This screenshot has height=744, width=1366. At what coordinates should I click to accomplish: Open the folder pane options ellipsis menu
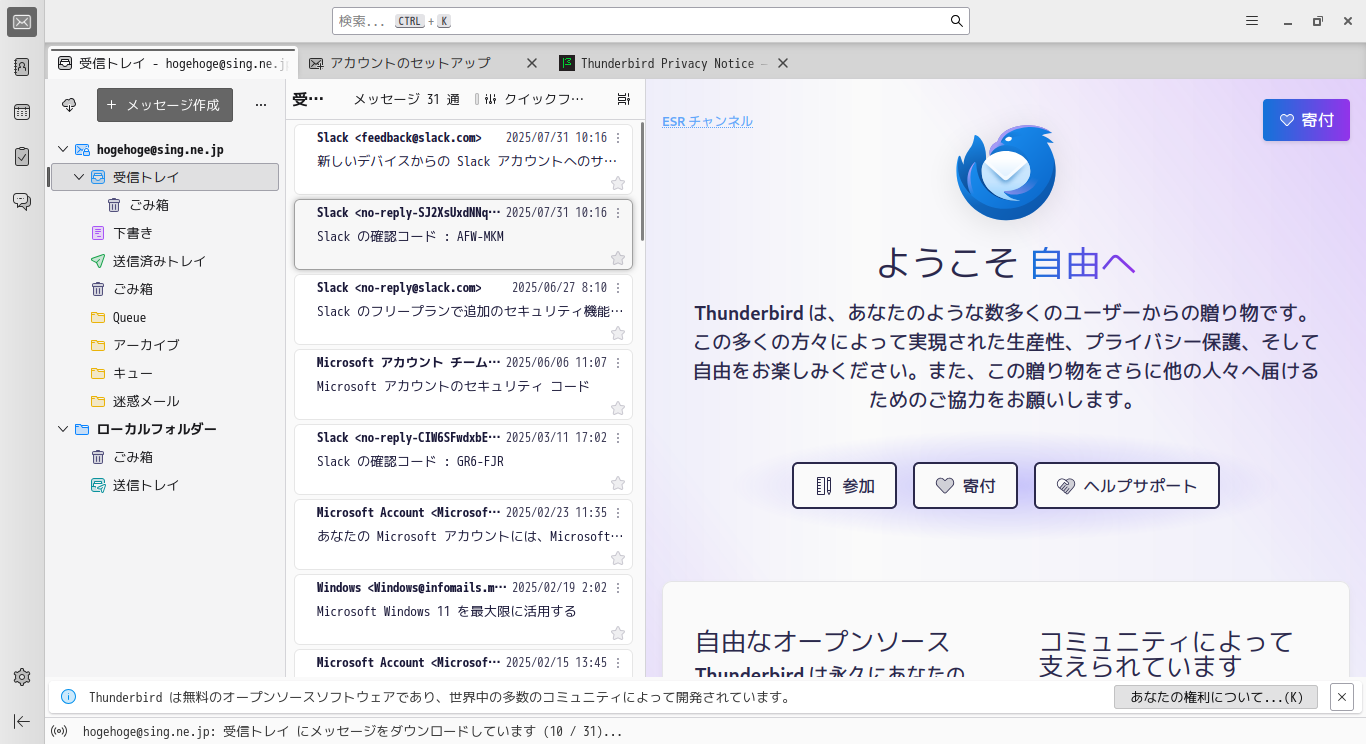pos(261,104)
